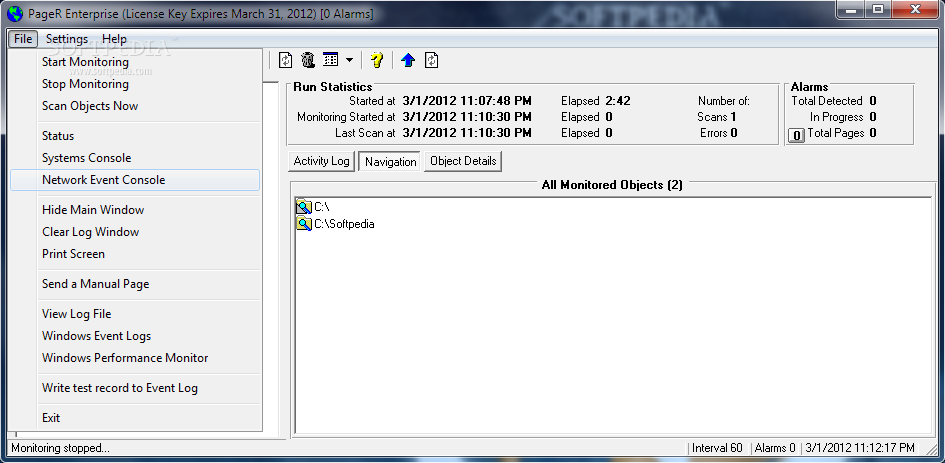Click the refresh page icon after the blue arrow
This screenshot has width=945, height=463.
pyautogui.click(x=432, y=60)
